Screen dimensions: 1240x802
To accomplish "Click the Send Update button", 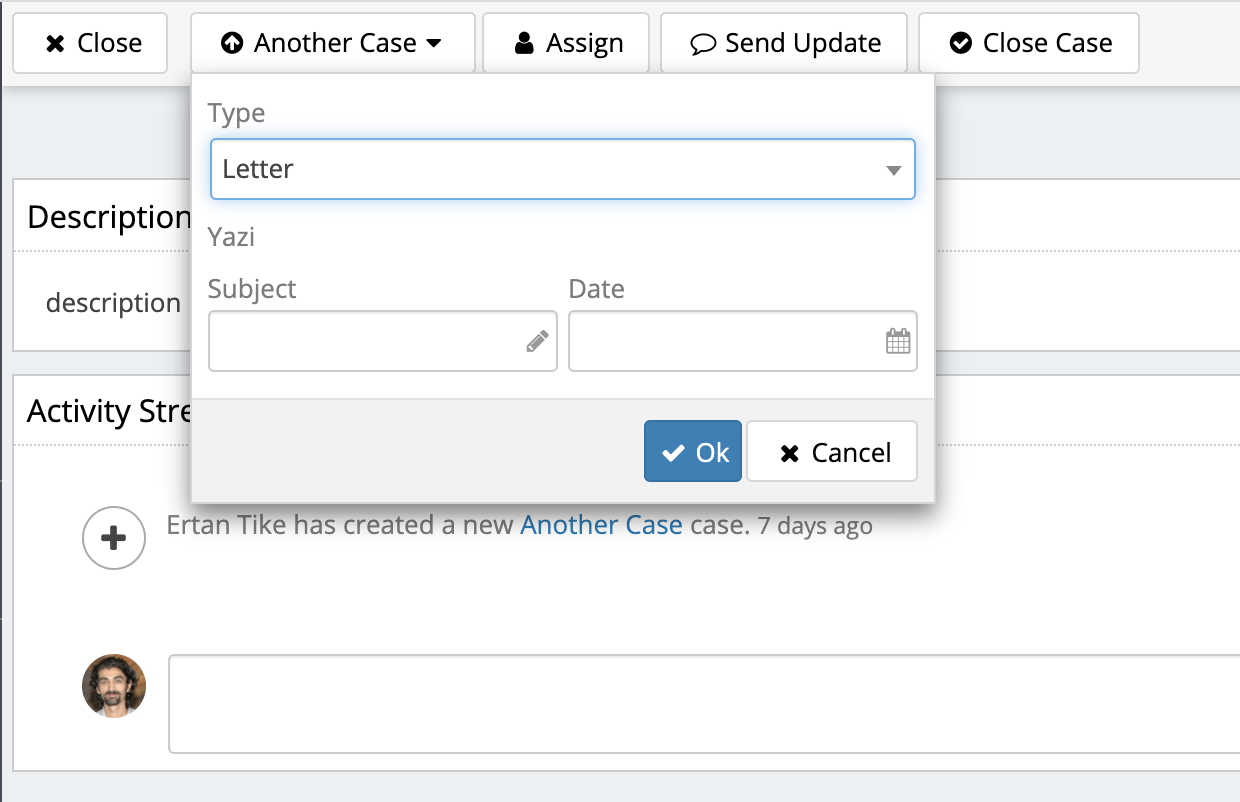I will [x=784, y=43].
